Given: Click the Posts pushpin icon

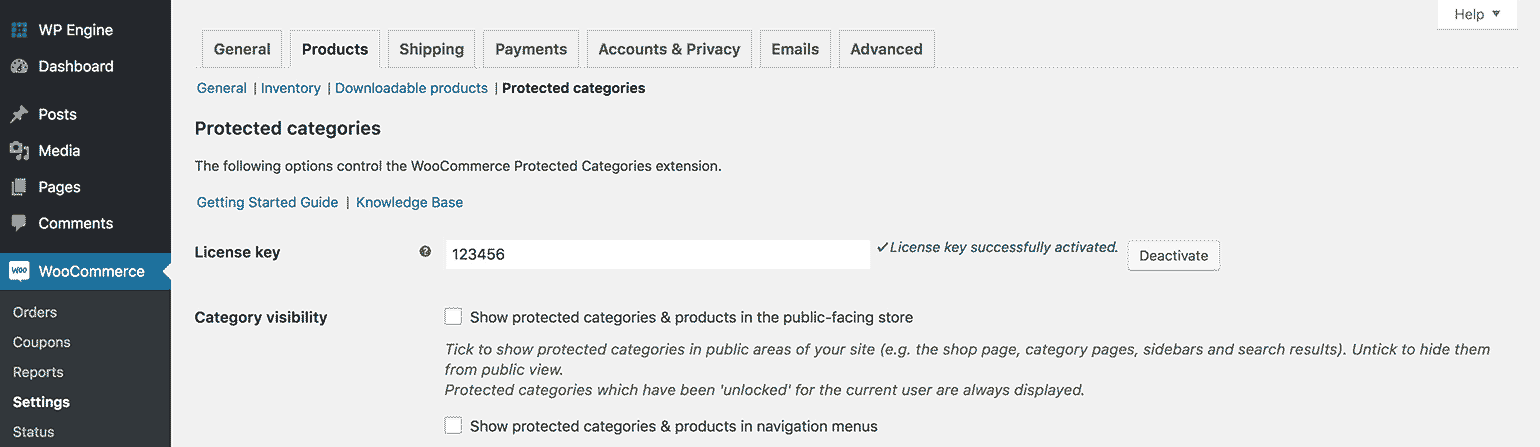Looking at the screenshot, I should [x=19, y=115].
